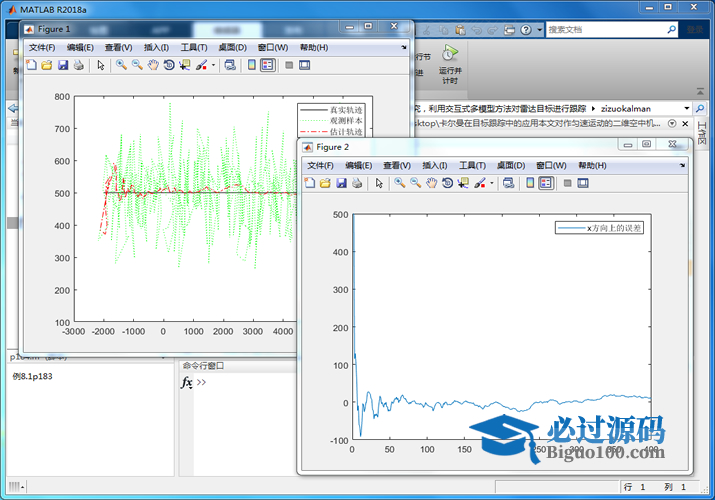Viewport: 715px width, 500px height.
Task: Open 文件(F) menu in Figure 1
Action: pyautogui.click(x=42, y=47)
